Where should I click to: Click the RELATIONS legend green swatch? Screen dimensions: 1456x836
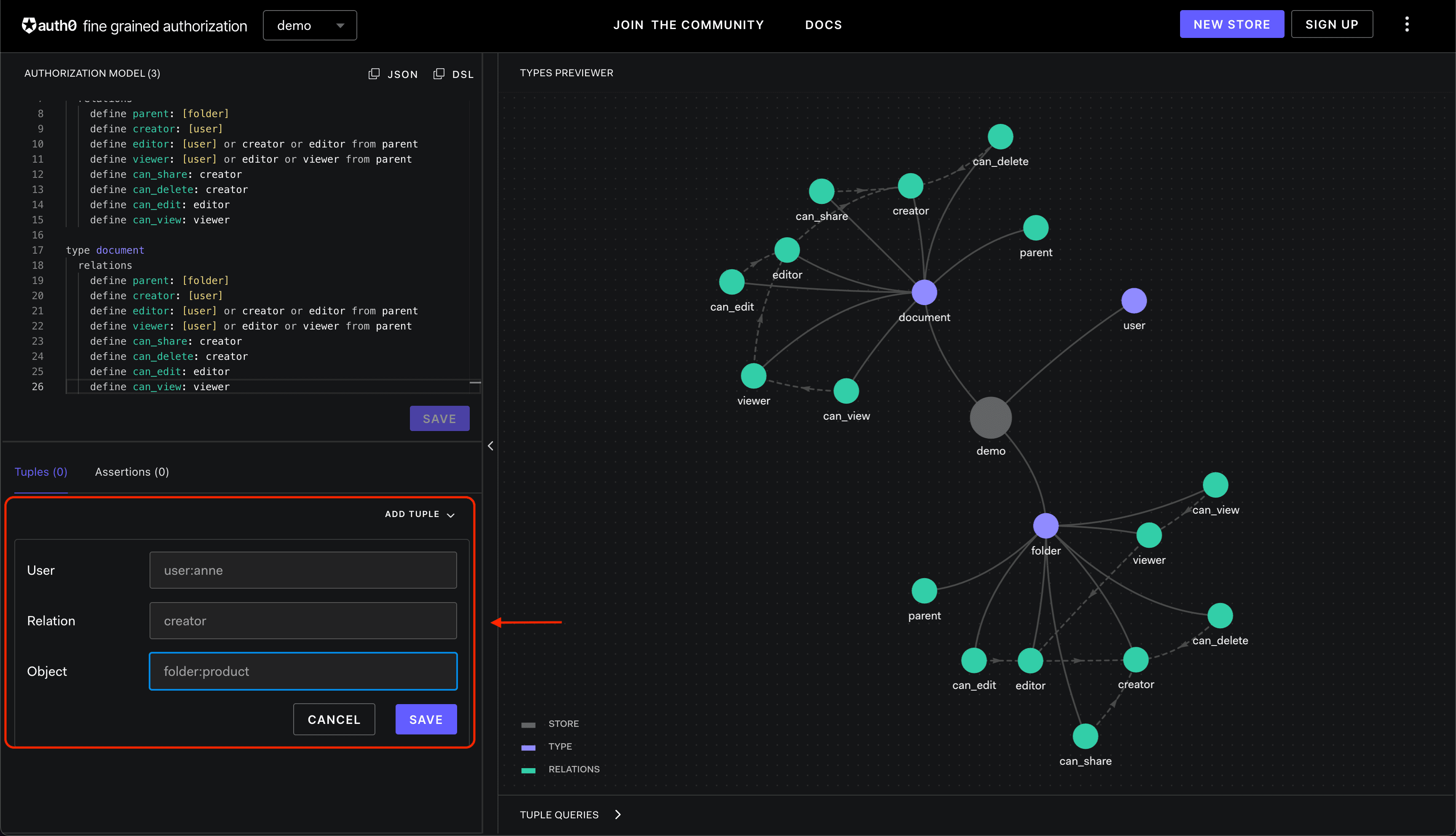click(x=528, y=771)
